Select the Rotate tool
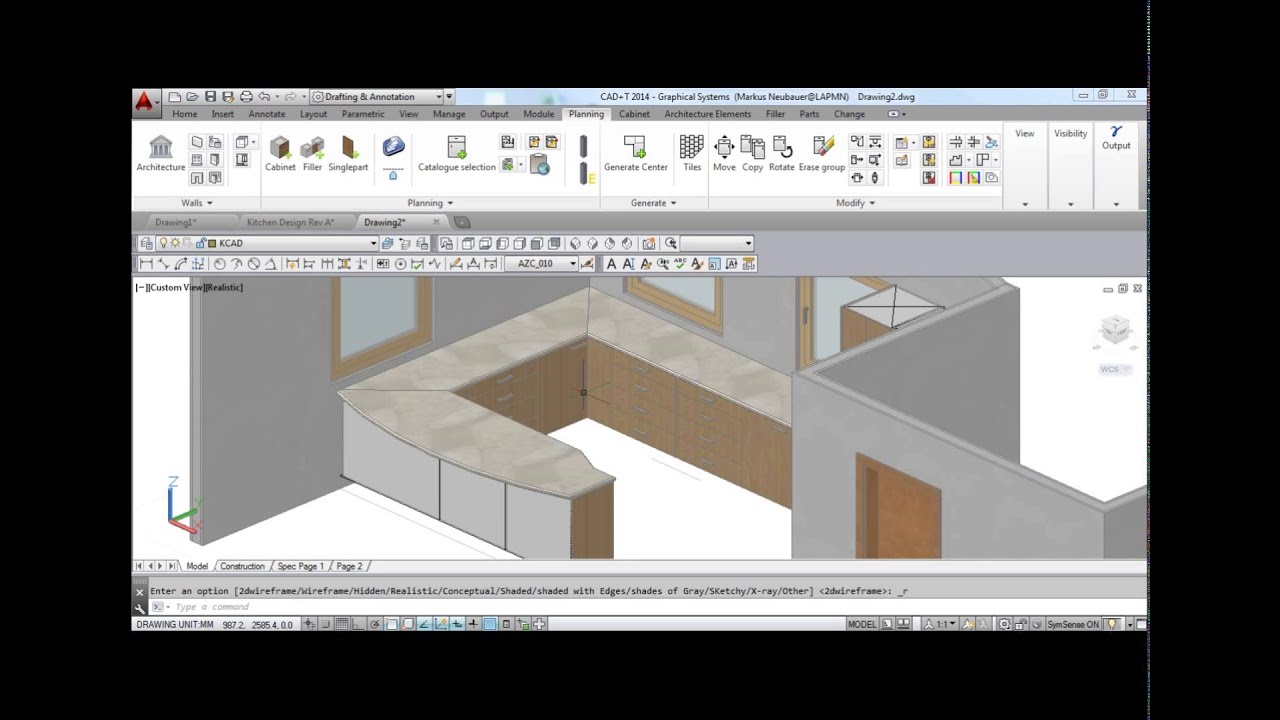Screen dimensions: 1280x720 (x=781, y=154)
